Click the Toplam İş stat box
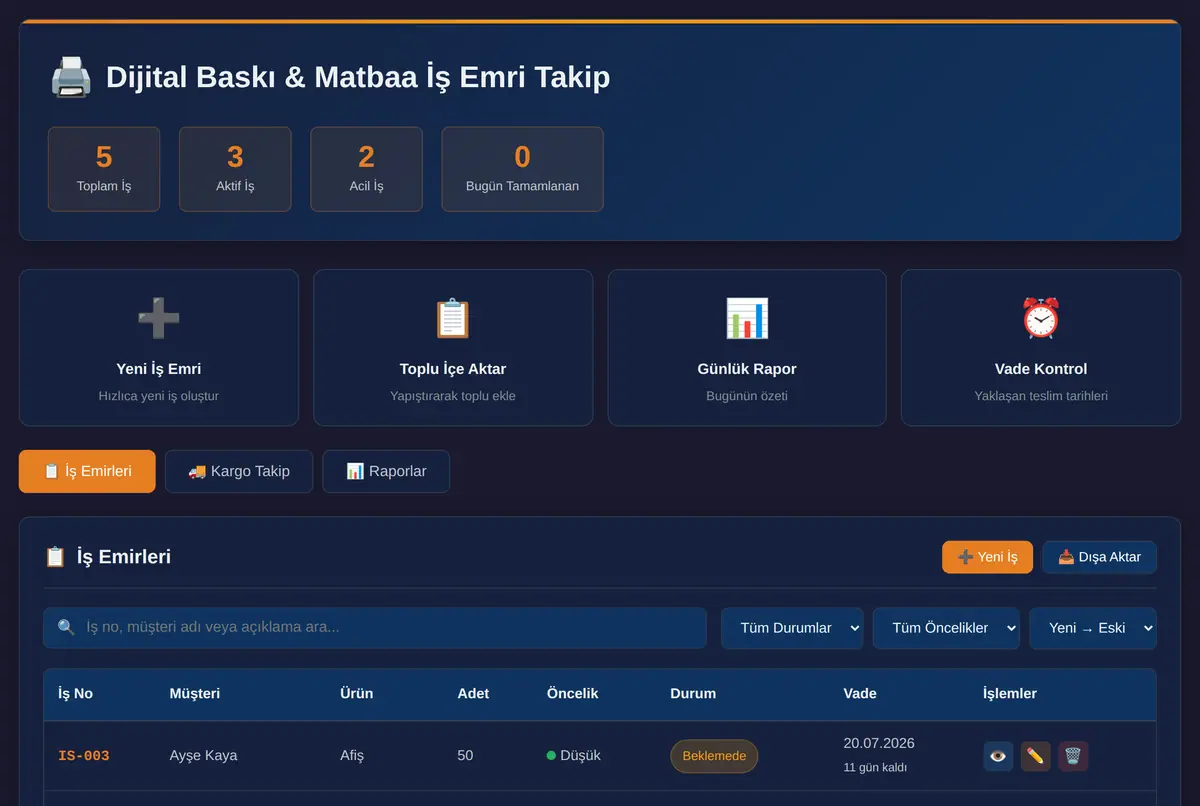Screen dimensions: 1200x806 (x=104, y=169)
